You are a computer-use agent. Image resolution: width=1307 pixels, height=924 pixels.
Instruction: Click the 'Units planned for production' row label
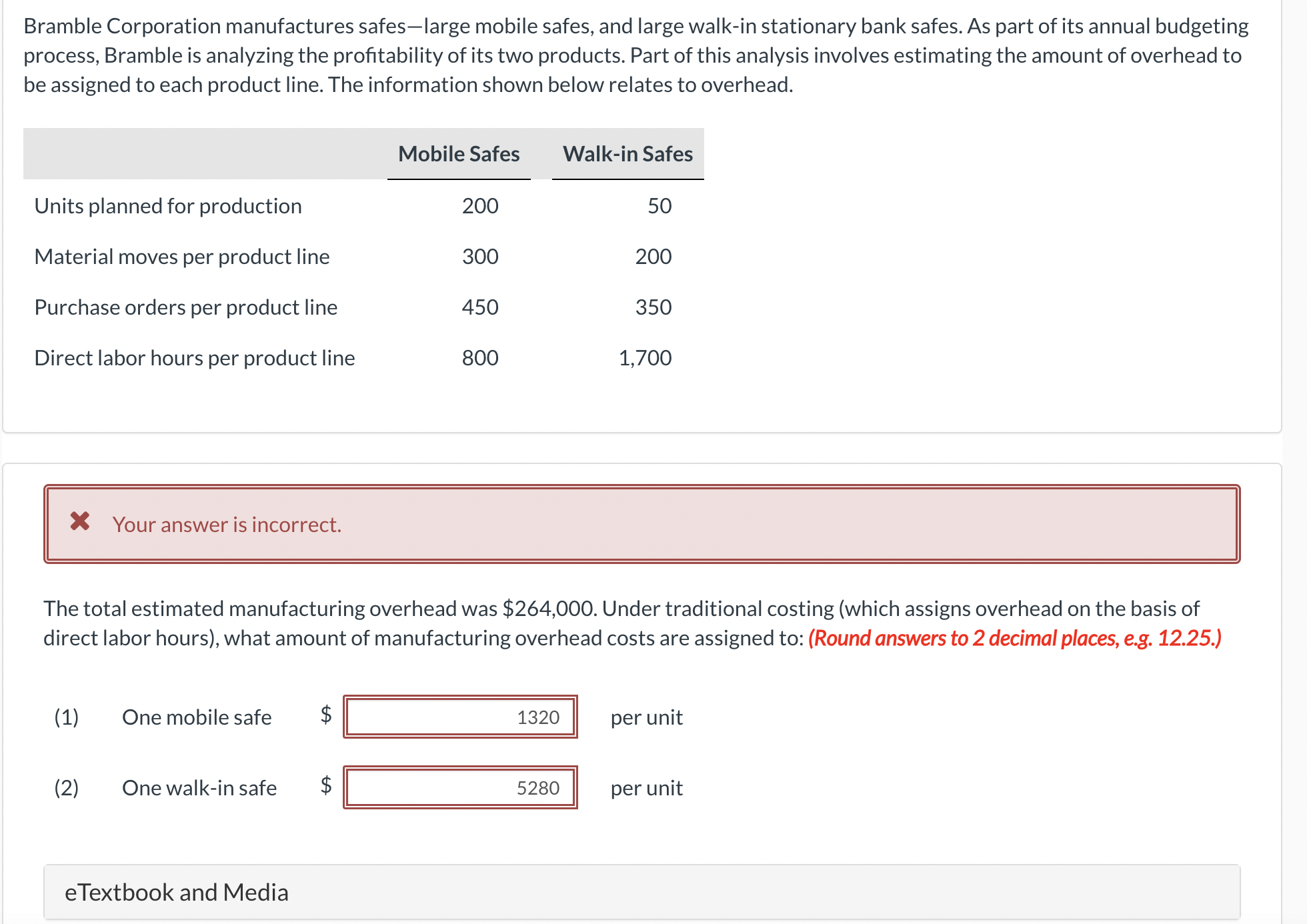168,206
